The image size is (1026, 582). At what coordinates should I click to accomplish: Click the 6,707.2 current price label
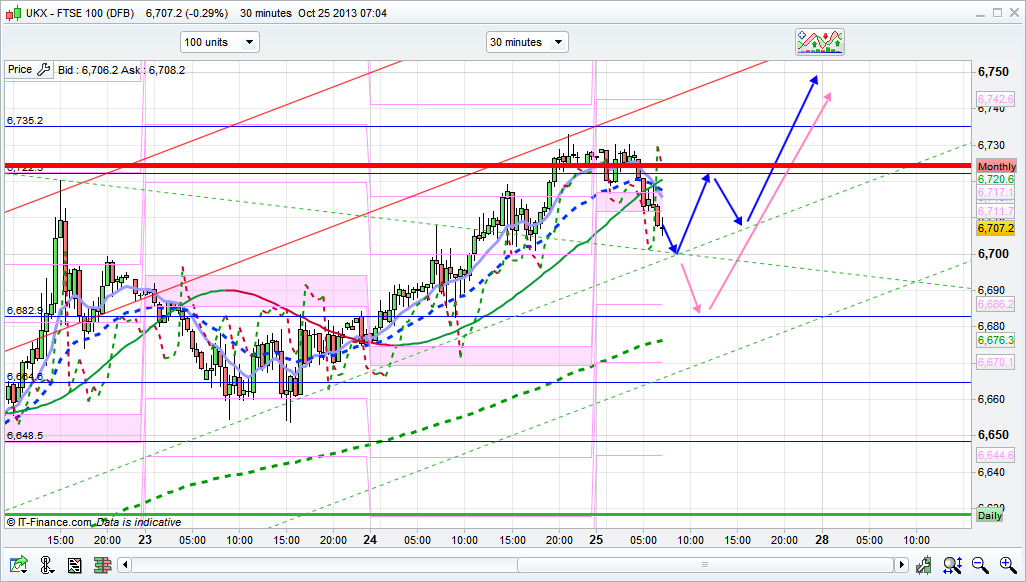point(996,229)
